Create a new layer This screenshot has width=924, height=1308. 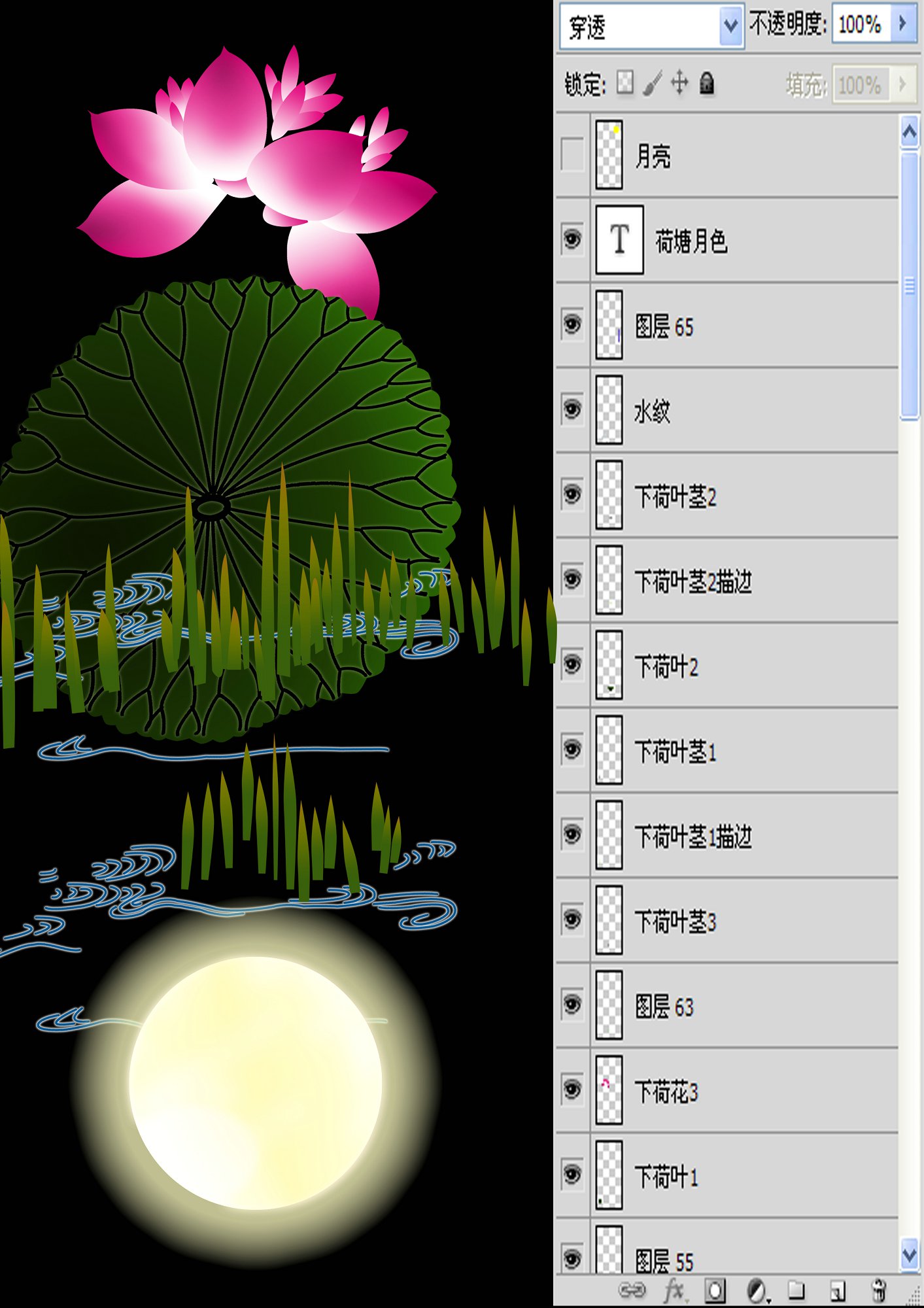click(x=838, y=1290)
